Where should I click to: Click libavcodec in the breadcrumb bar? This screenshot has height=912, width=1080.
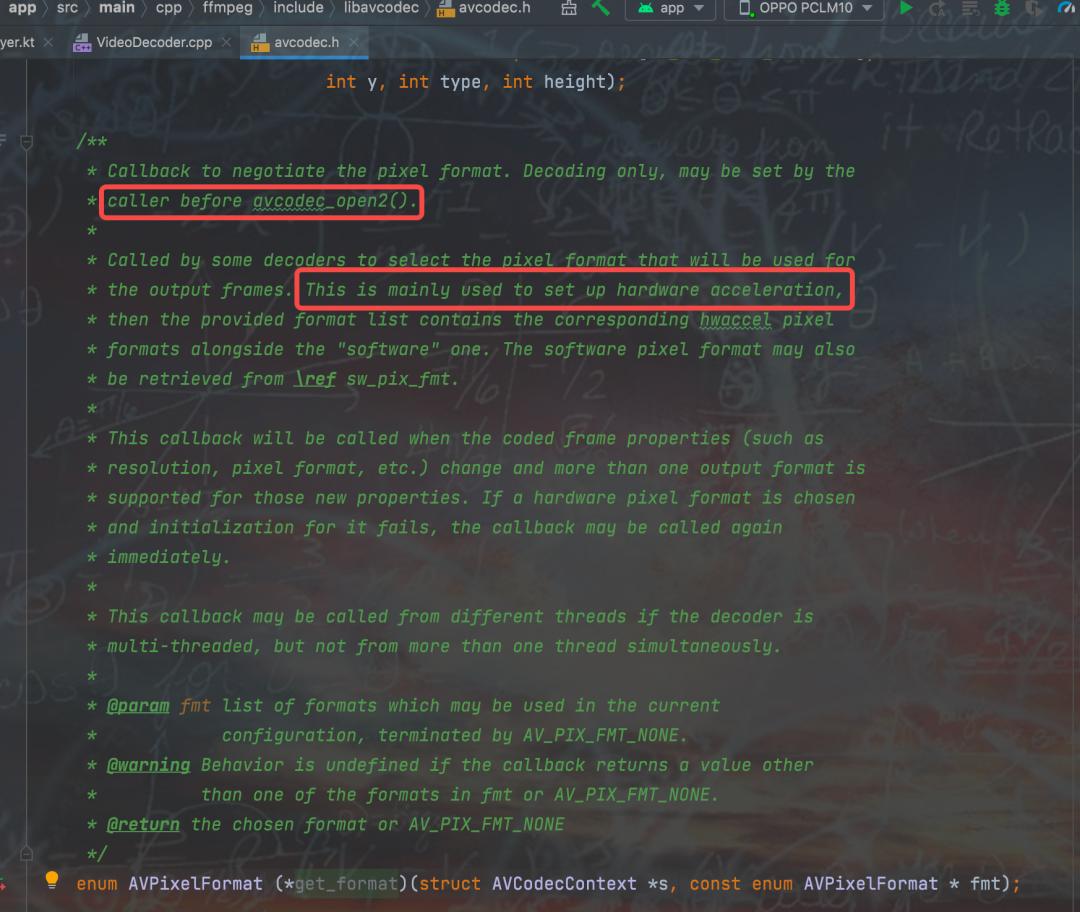381,8
